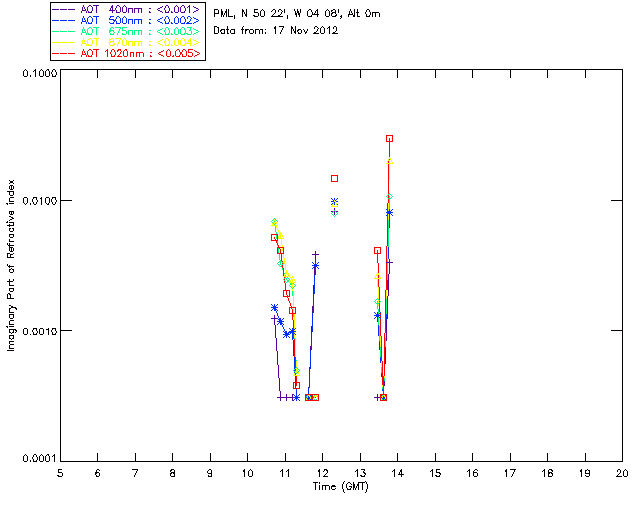Screen dimensions: 640x512
Task: Click the x-axis tick label 12
Action: (322, 473)
